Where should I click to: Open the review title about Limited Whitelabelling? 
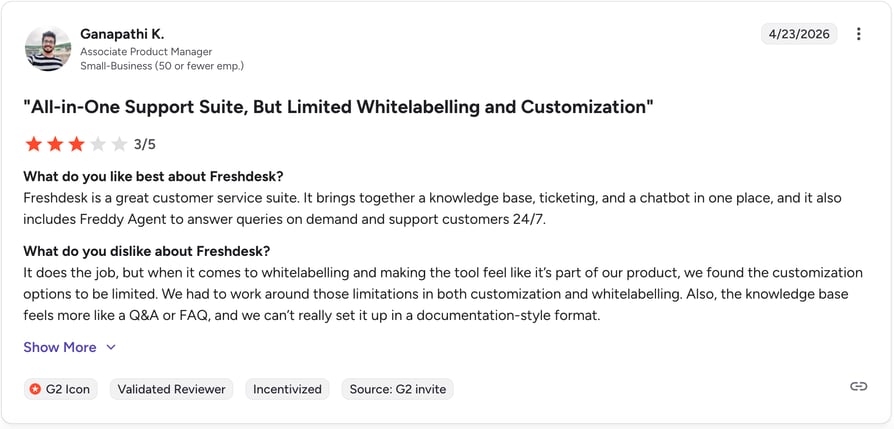pos(338,107)
